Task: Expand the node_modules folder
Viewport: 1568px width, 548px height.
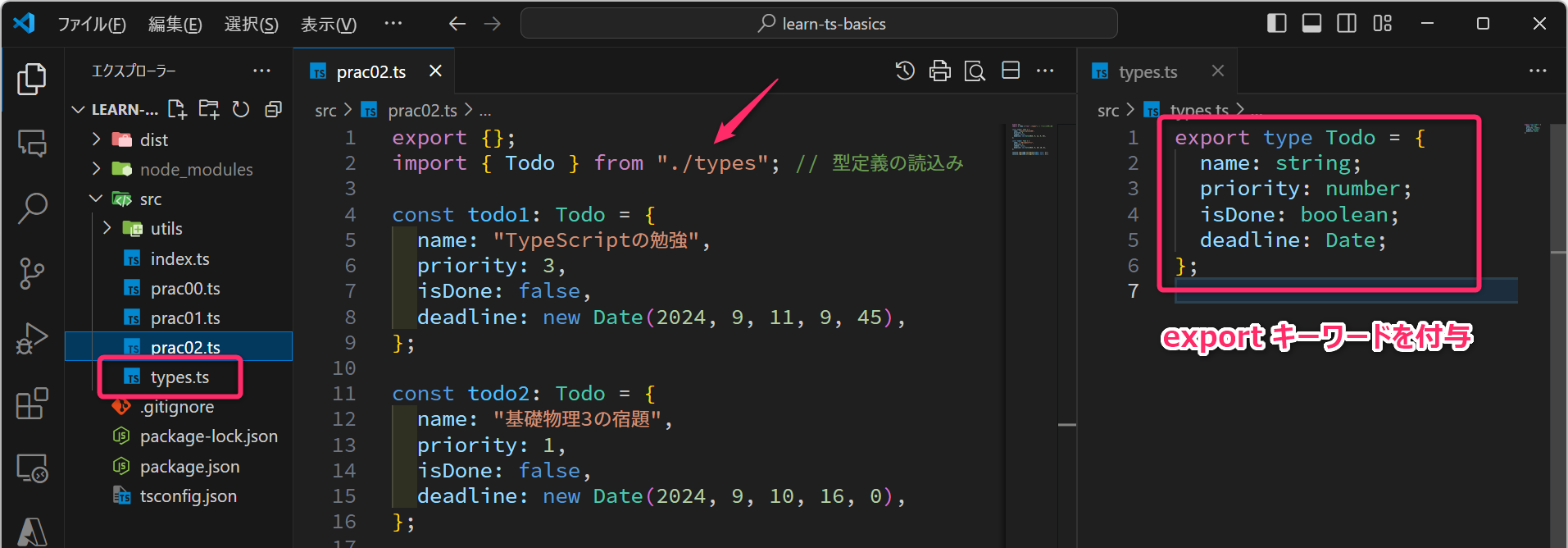Action: pos(97,169)
